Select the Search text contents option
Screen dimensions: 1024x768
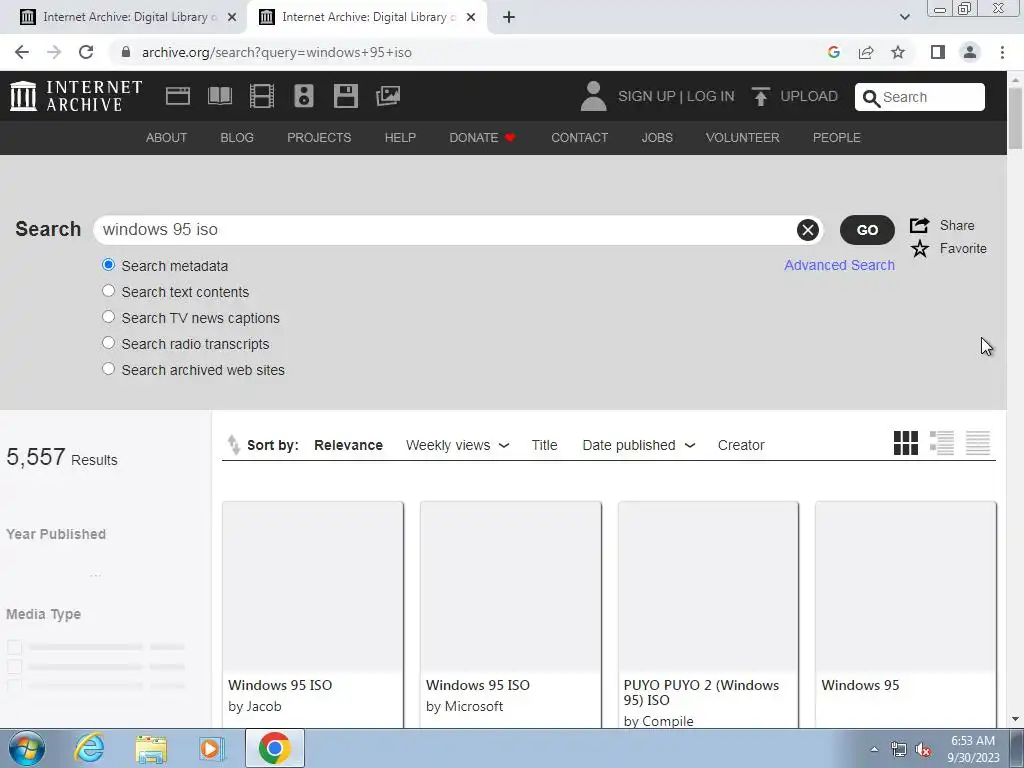(x=108, y=291)
